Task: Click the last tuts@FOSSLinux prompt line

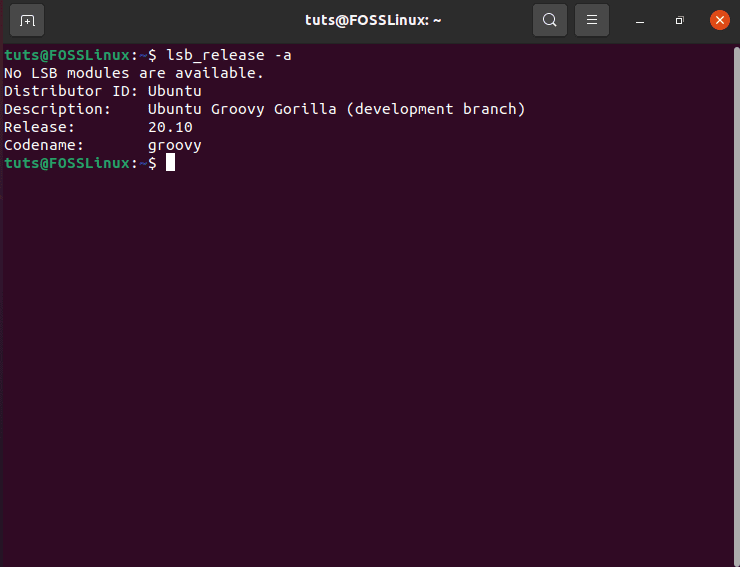Action: (80, 163)
